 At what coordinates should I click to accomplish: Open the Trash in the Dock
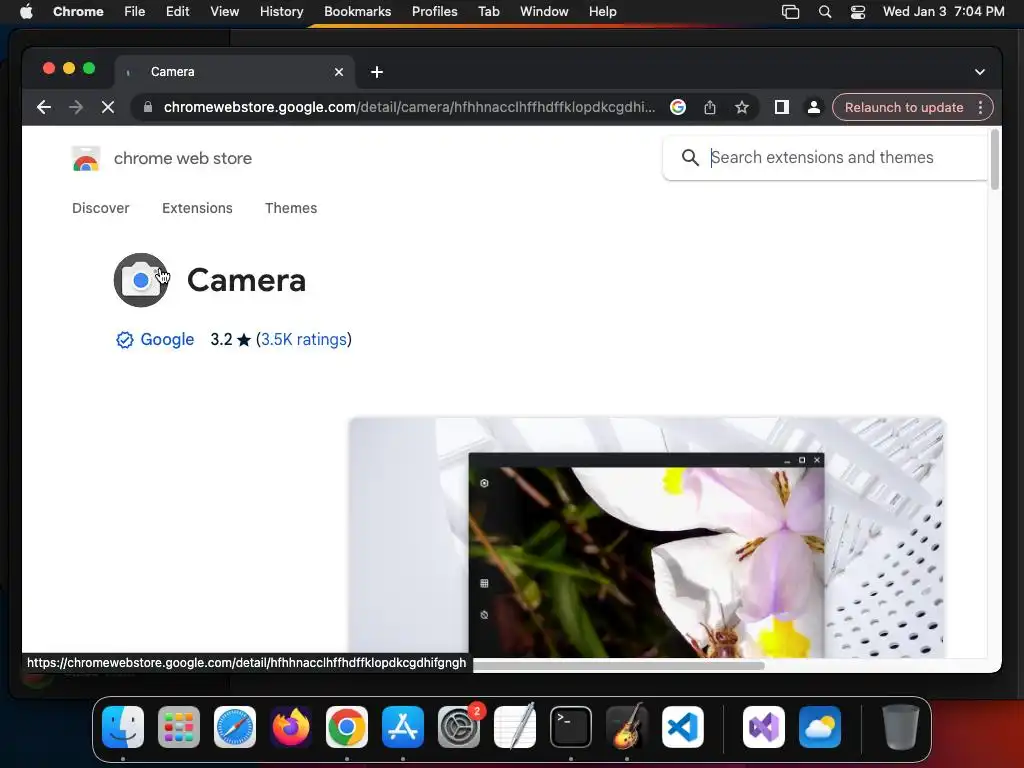pyautogui.click(x=901, y=727)
